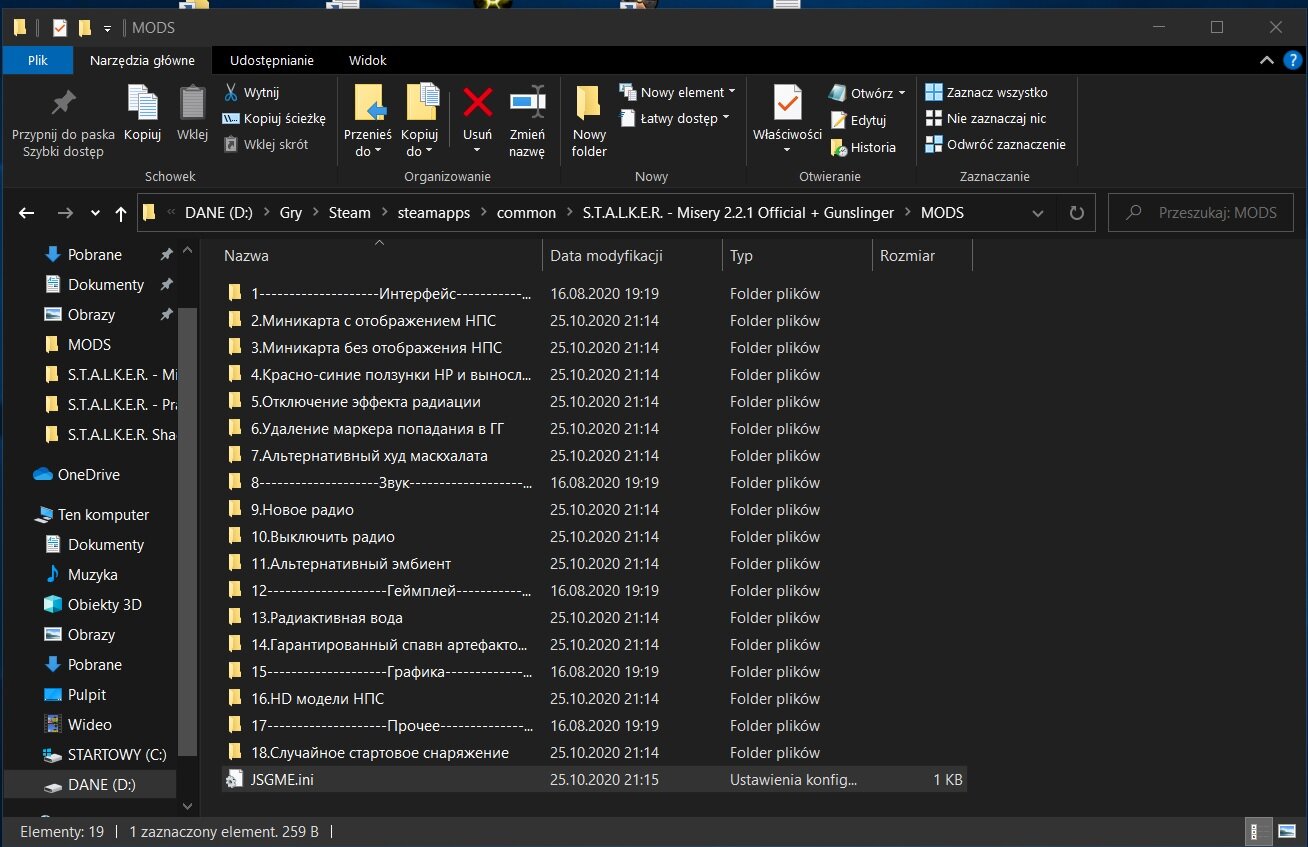Click the red Usuń delete icon
Screen dimensions: 1308x847
pyautogui.click(x=477, y=102)
